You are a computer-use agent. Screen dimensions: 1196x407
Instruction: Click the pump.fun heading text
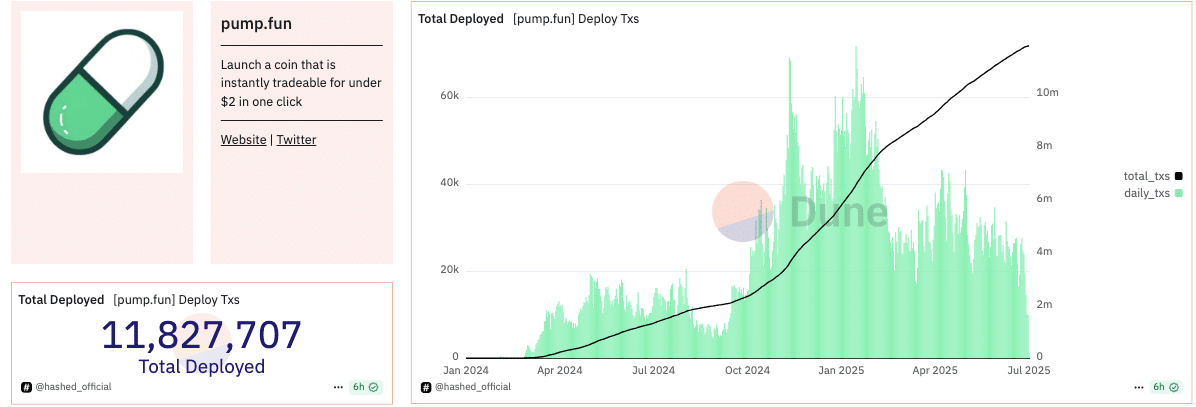tap(256, 24)
